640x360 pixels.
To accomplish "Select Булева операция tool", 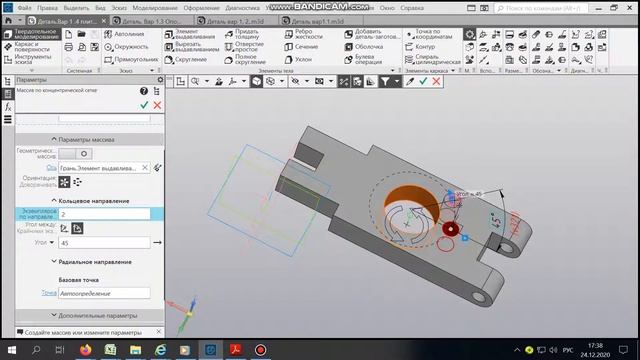I will [363, 60].
